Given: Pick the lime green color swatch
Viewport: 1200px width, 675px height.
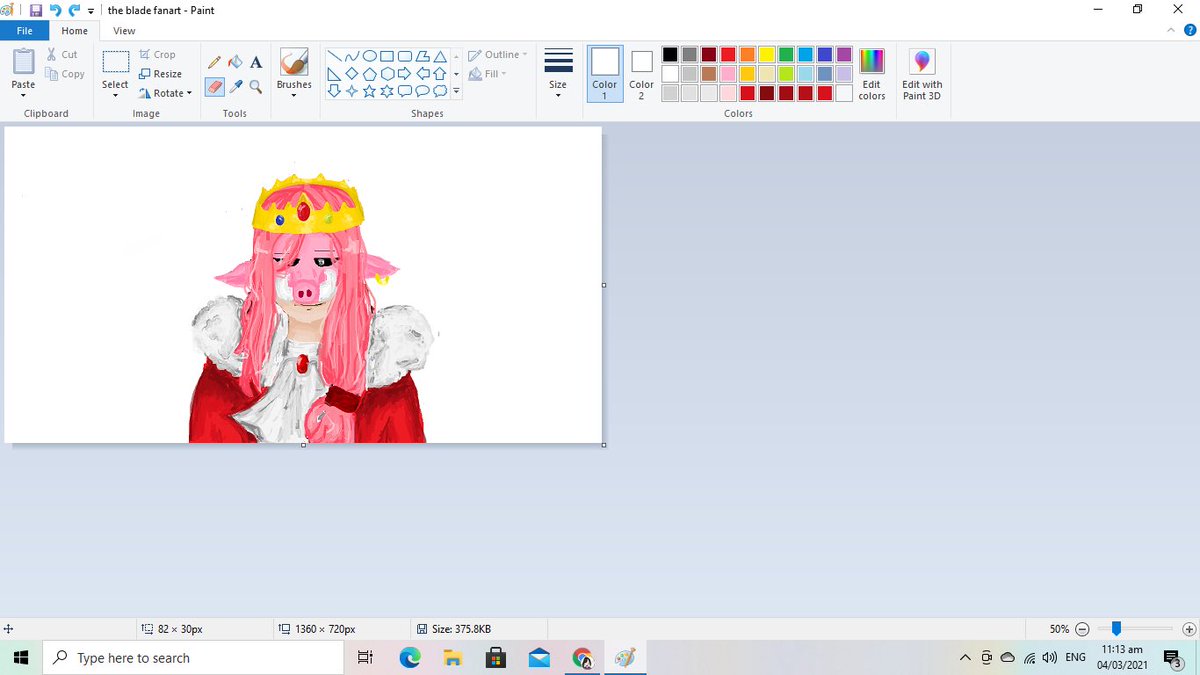Looking at the screenshot, I should (787, 74).
